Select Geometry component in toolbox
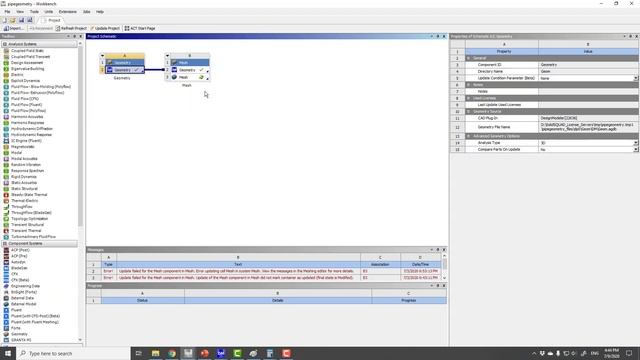Screen dimensions: 640x360 pyautogui.click(x=19, y=334)
